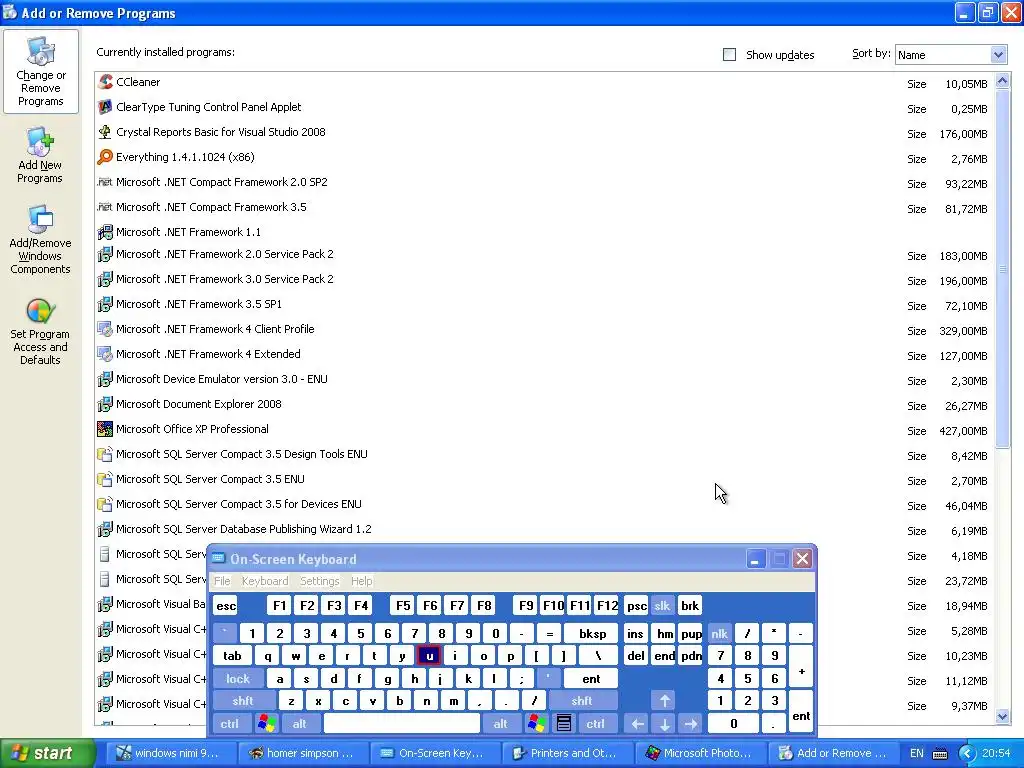Switch to Microsoft Photo taskbar item

[699, 753]
